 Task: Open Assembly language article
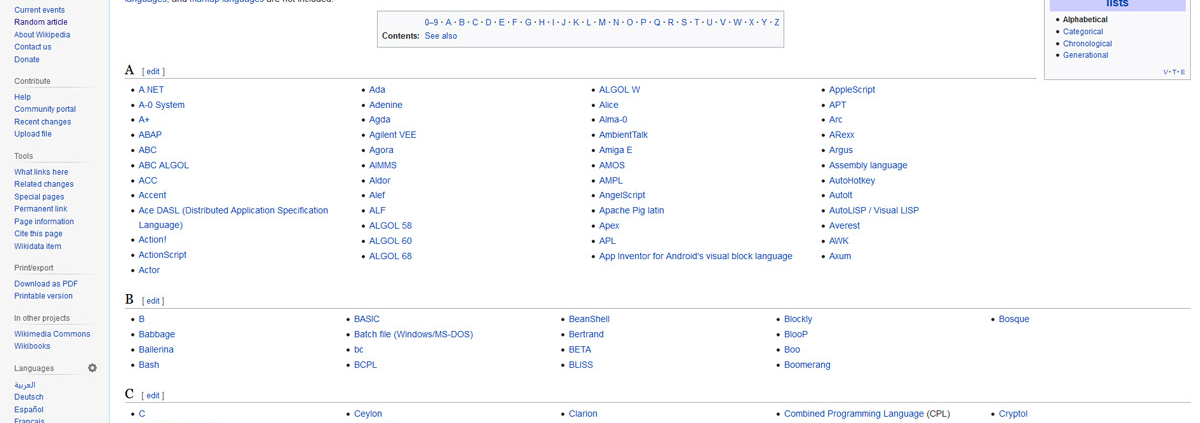[868, 166]
